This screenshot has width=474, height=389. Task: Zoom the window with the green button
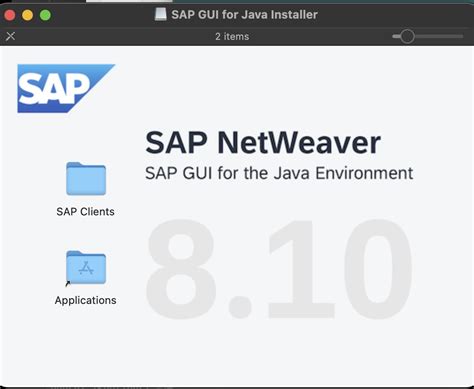[x=45, y=15]
